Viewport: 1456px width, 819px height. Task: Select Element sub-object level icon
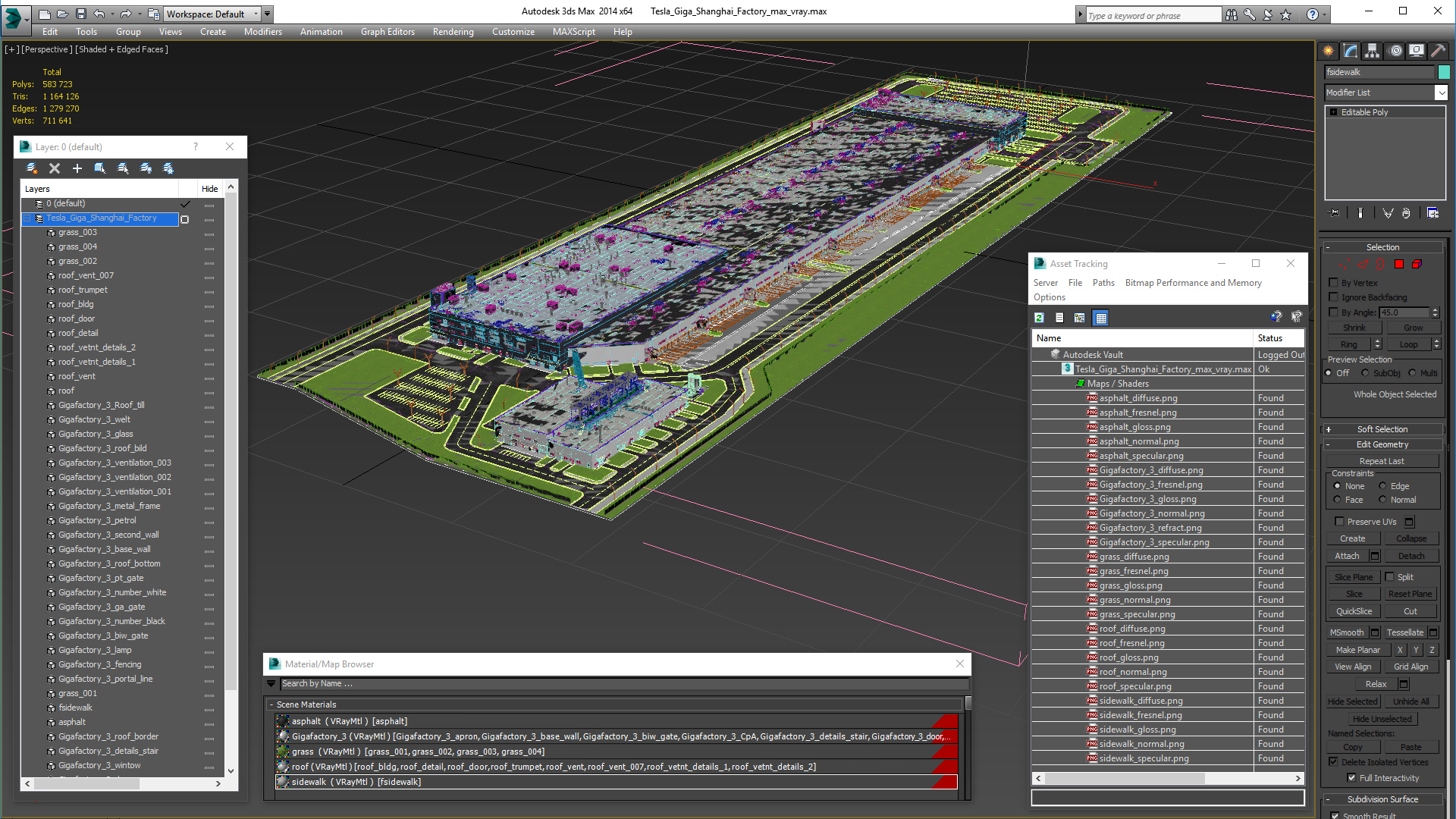click(x=1417, y=264)
